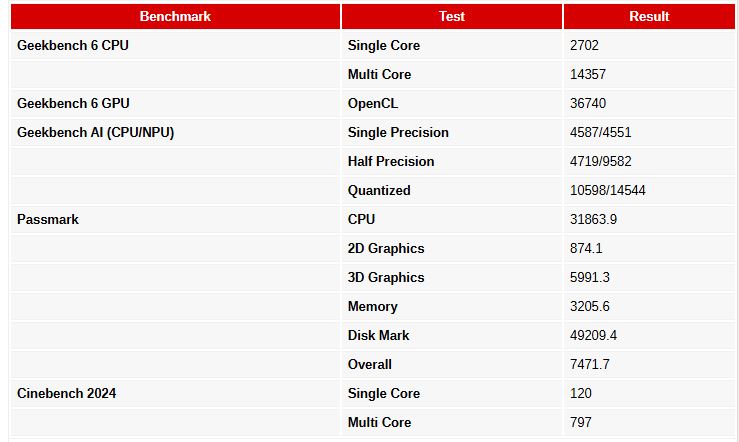Click the Passmark CPU result 31863.9
Image resolution: width=739 pixels, height=442 pixels.
pyautogui.click(x=593, y=219)
